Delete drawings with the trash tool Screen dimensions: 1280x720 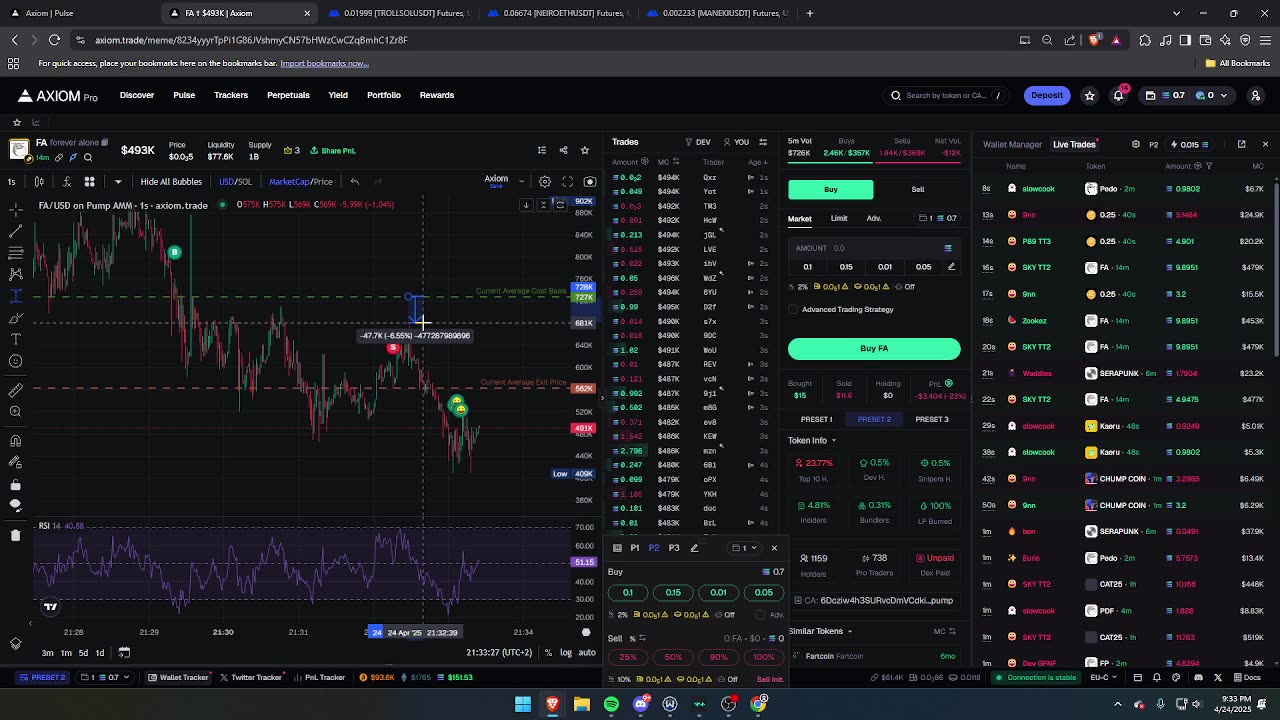tap(15, 536)
